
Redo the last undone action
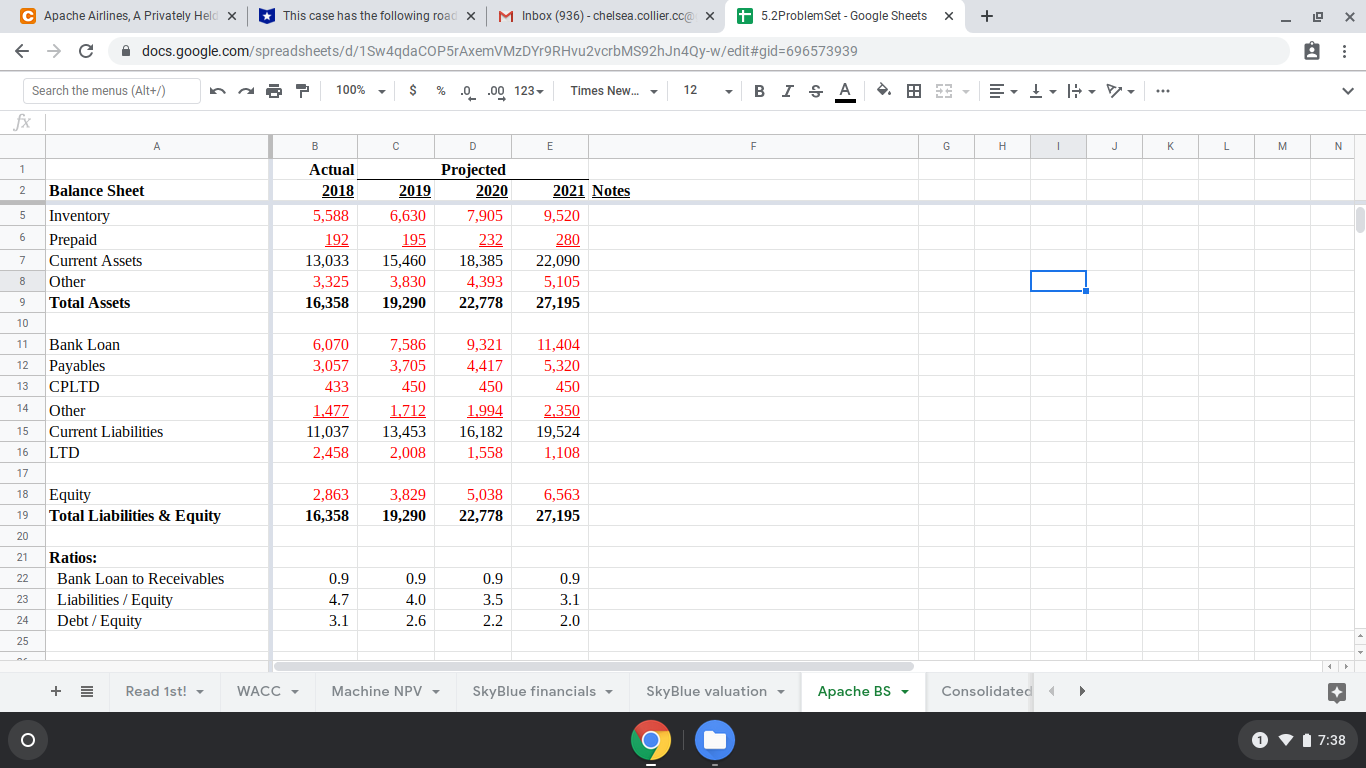(246, 91)
